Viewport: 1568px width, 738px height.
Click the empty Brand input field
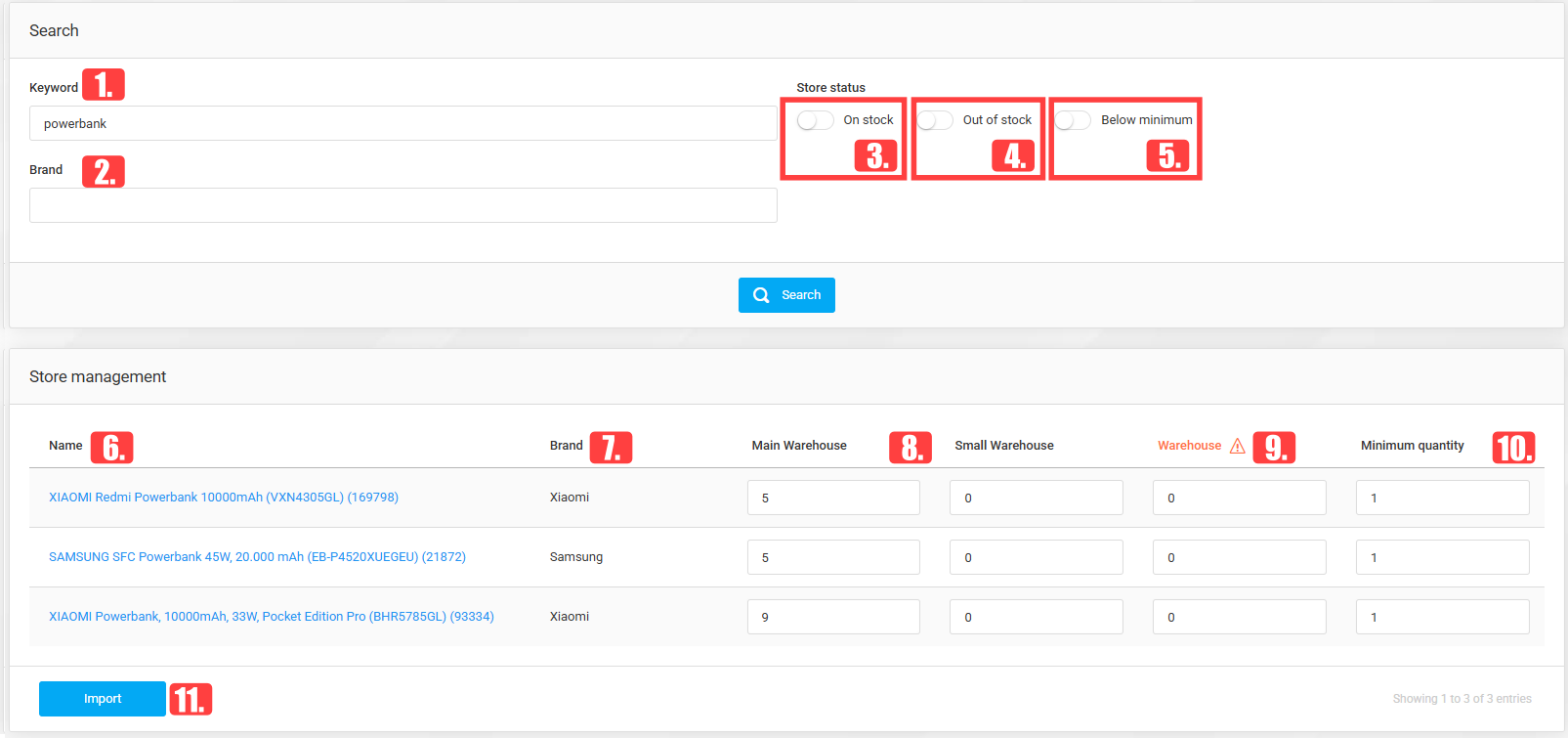(403, 205)
